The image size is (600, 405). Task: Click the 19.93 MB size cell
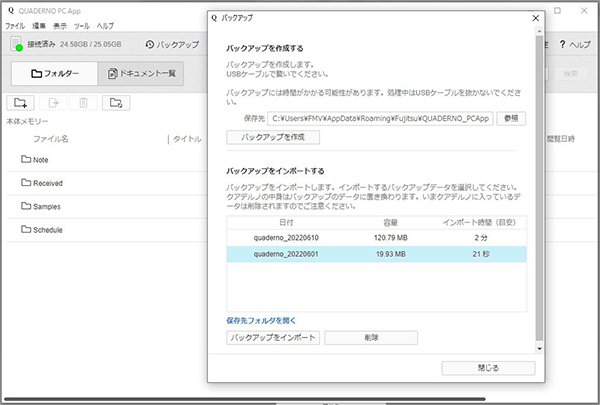click(x=390, y=254)
